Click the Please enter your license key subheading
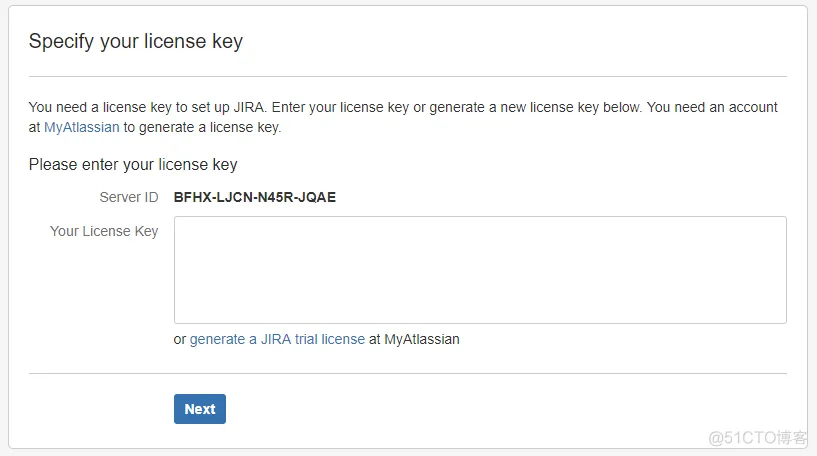Screen dimensions: 817x456 pos(133,165)
